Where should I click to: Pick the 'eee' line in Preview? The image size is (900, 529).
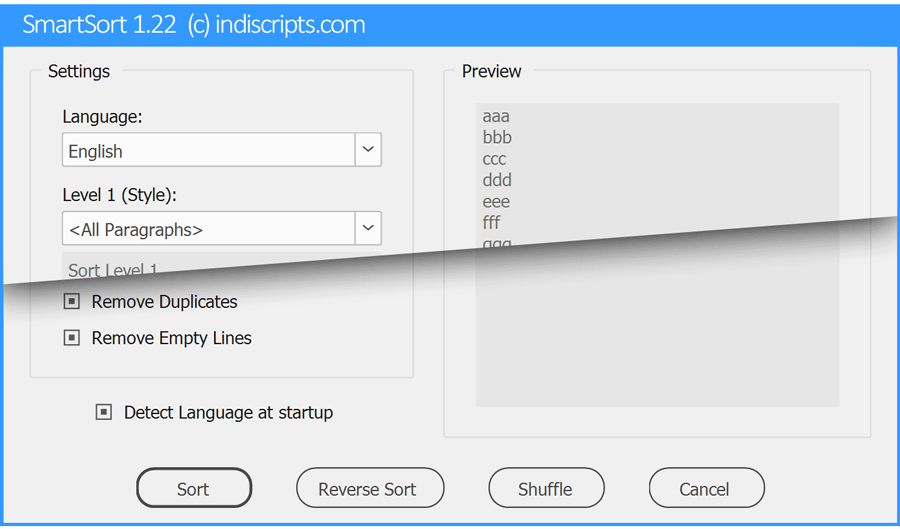496,201
